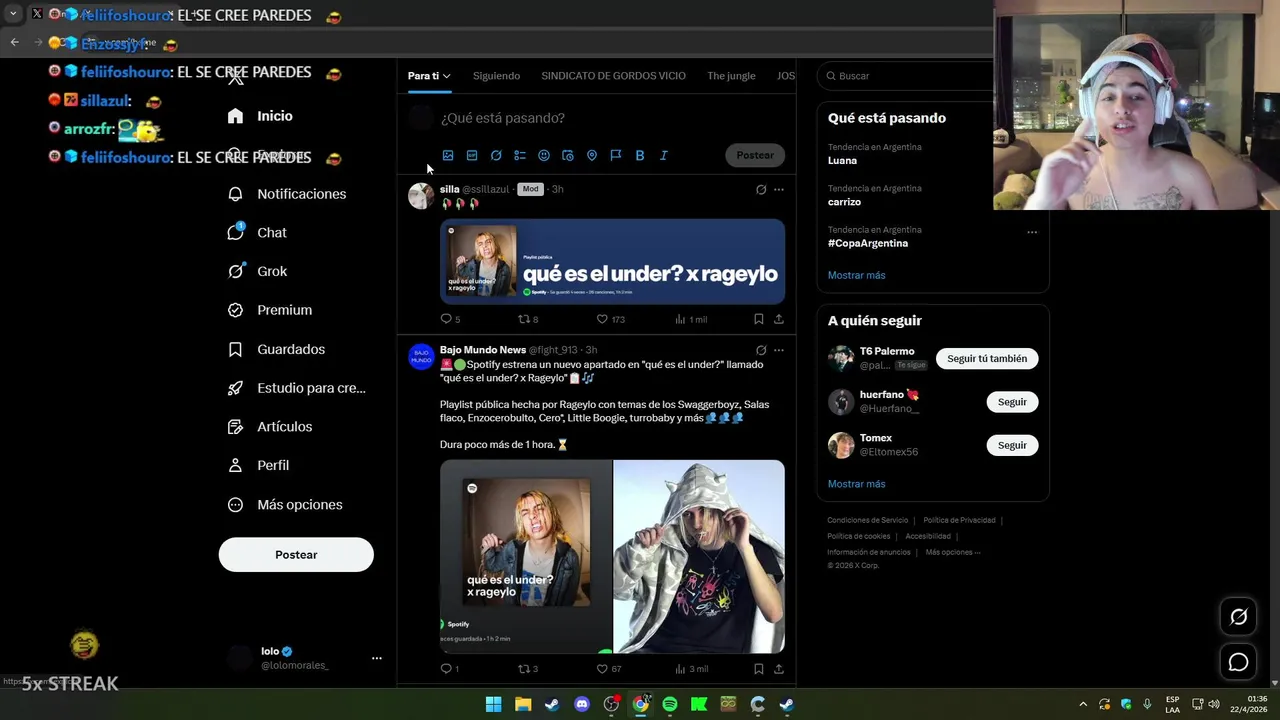Screen dimensions: 1280x720
Task: Click Grok icon on silla's post
Action: (761, 189)
